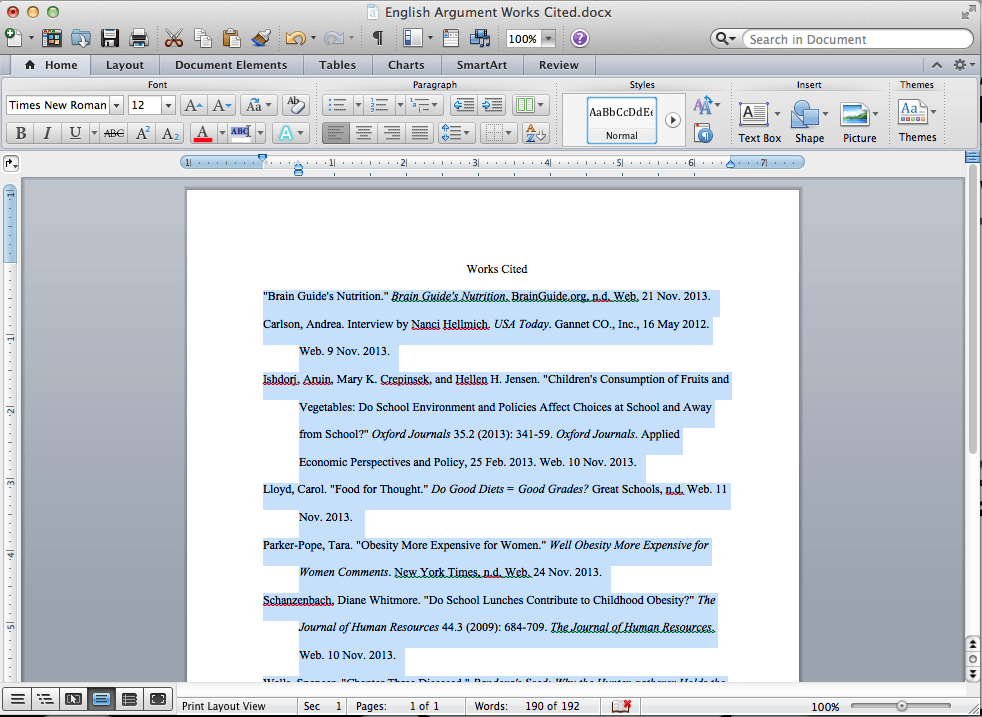Start a numbered list

coord(380,105)
